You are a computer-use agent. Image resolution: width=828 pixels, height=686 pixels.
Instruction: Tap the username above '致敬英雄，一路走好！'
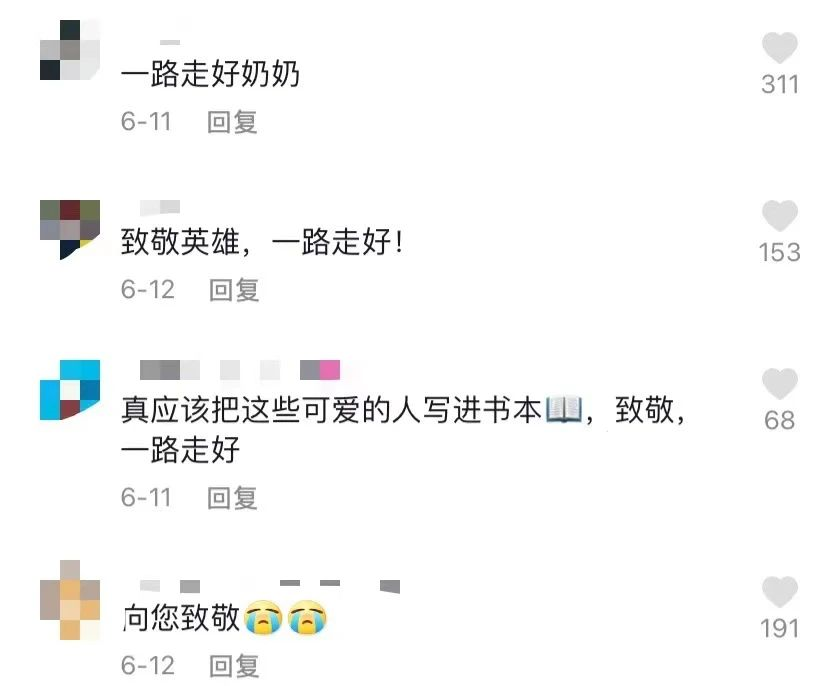[160, 207]
